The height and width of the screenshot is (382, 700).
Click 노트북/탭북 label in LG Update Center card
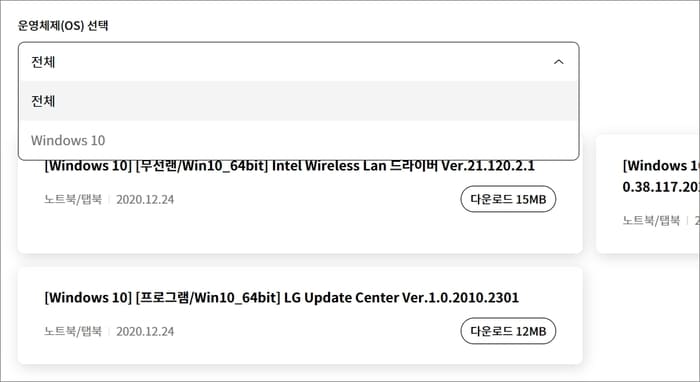(73, 331)
